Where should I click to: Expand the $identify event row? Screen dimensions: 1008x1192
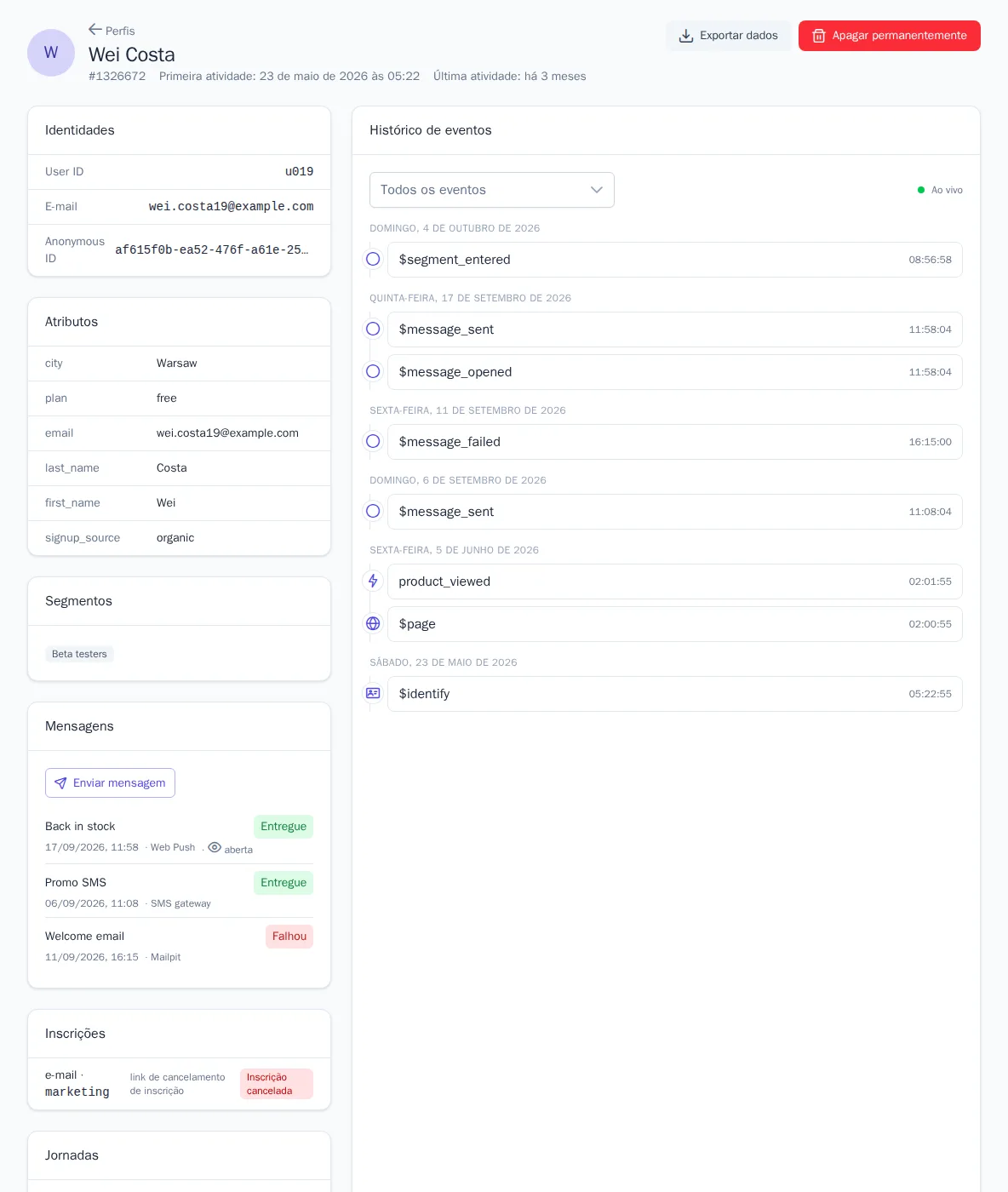click(x=675, y=694)
